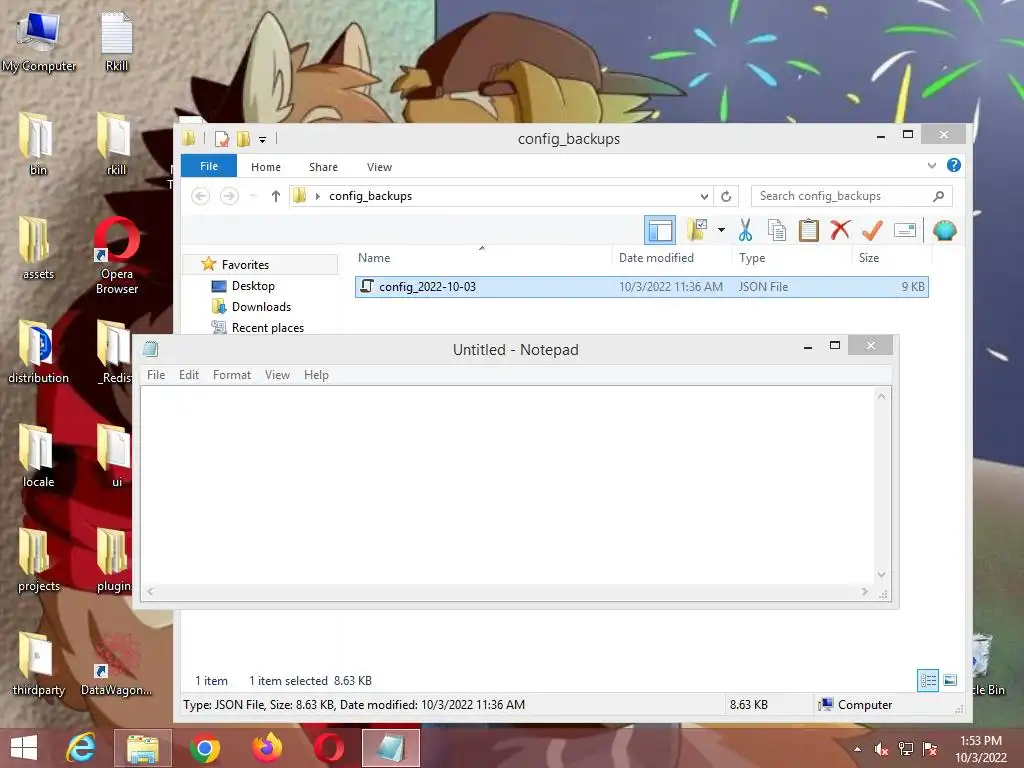The width and height of the screenshot is (1024, 768).
Task: Open the Opera Browser desktop shortcut
Action: click(117, 255)
